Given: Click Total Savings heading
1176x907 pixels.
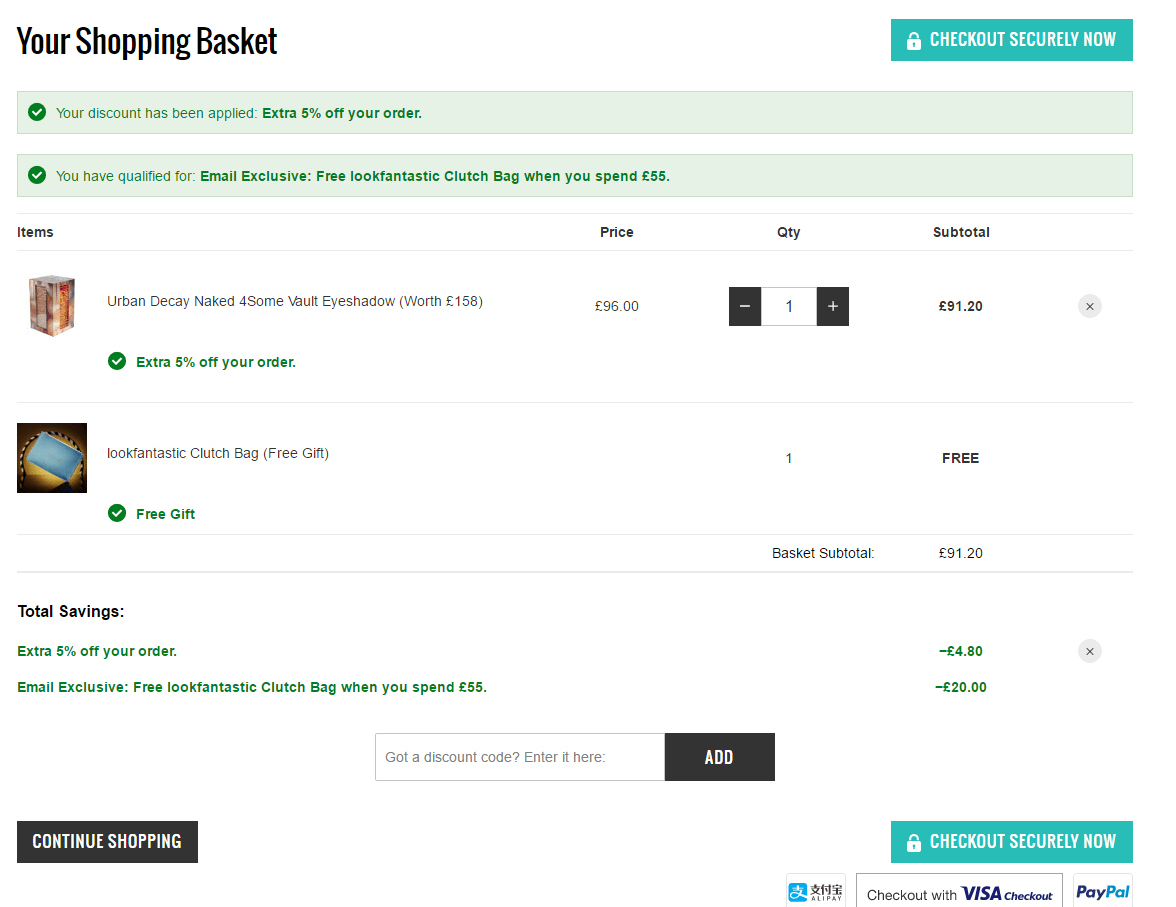Looking at the screenshot, I should [71, 611].
